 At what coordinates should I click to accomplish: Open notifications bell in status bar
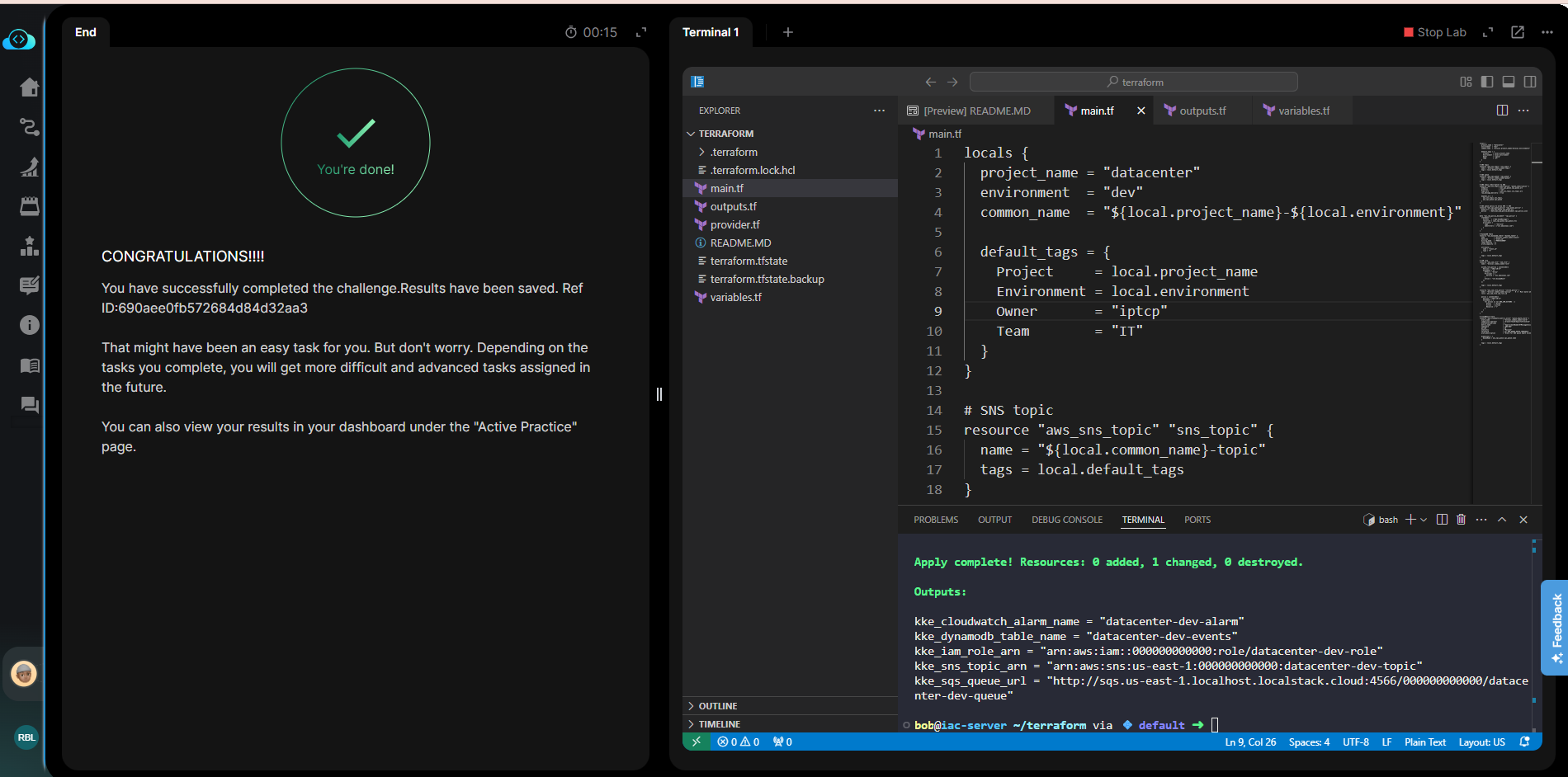pyautogui.click(x=1524, y=742)
